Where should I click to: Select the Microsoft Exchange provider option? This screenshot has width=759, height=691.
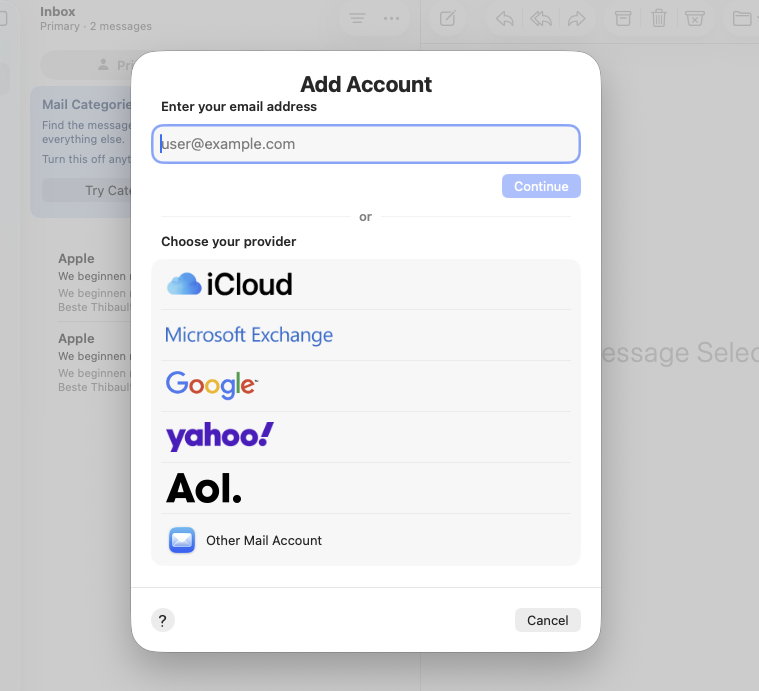249,335
